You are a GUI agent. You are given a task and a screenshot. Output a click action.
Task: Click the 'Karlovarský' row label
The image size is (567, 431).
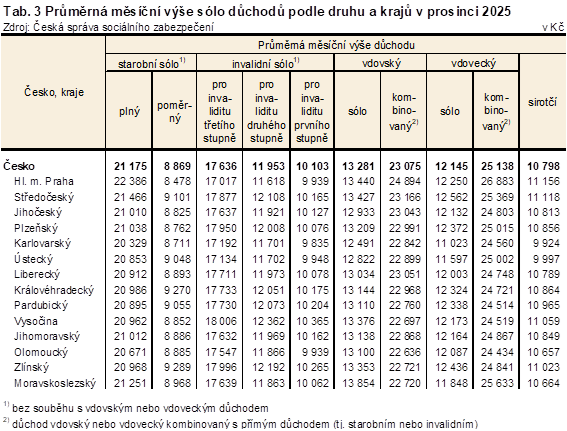click(42, 243)
